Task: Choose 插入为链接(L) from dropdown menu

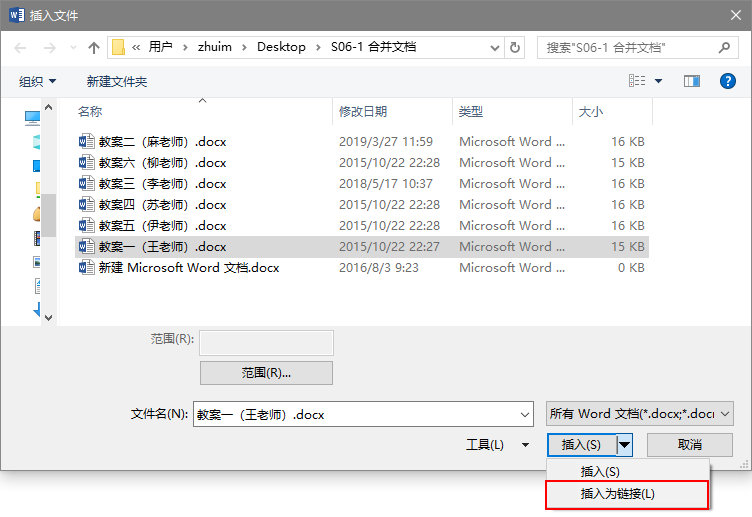Action: click(627, 494)
